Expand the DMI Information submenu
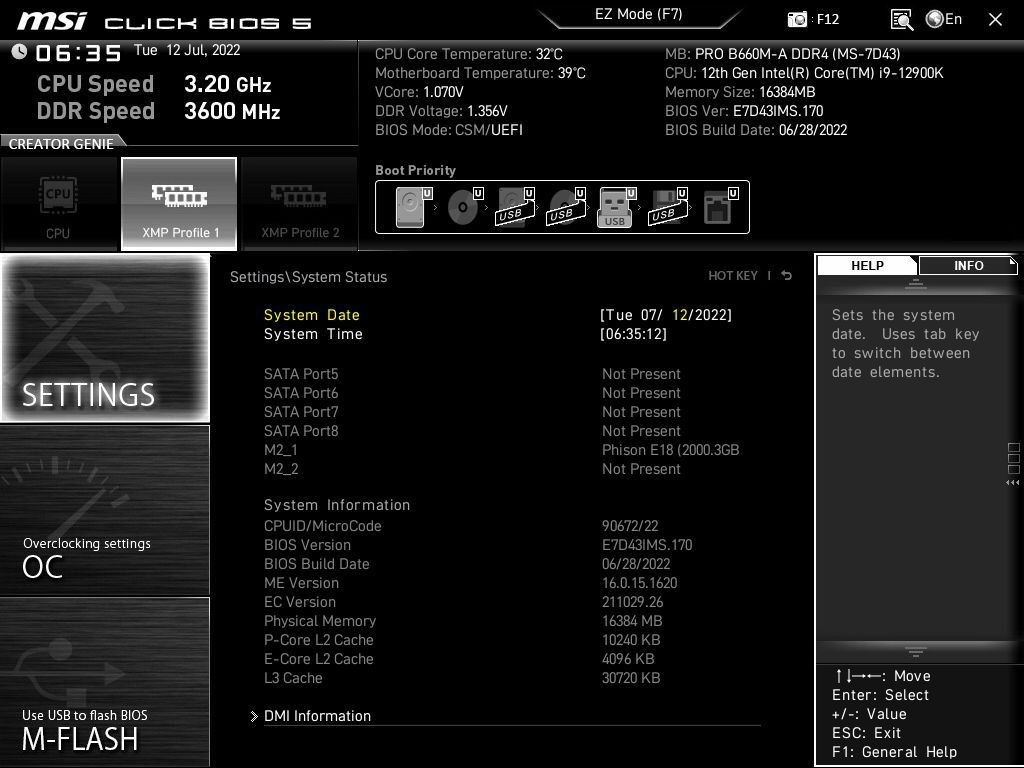Screen dimensions: 1024x768 click(x=317, y=716)
